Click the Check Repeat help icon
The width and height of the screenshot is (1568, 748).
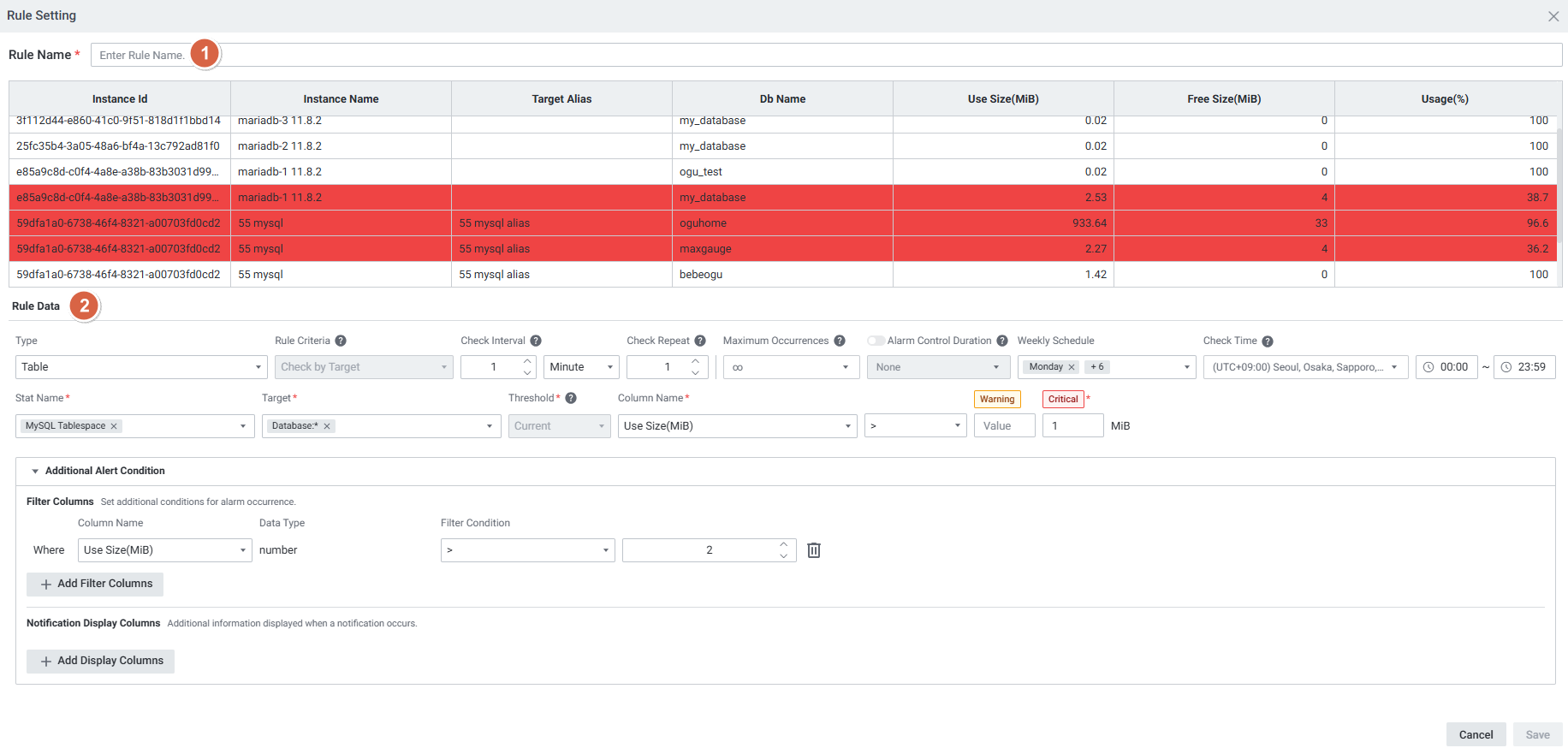(x=700, y=341)
